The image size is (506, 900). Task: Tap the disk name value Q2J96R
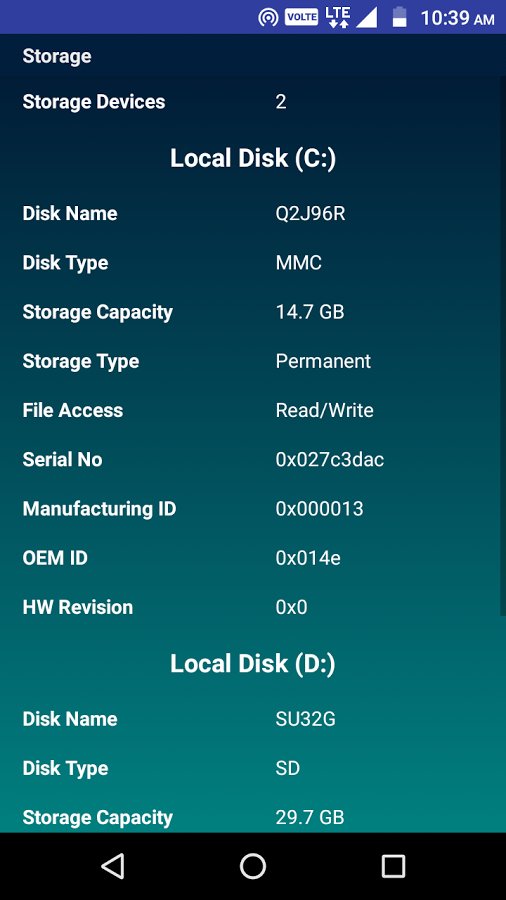310,214
